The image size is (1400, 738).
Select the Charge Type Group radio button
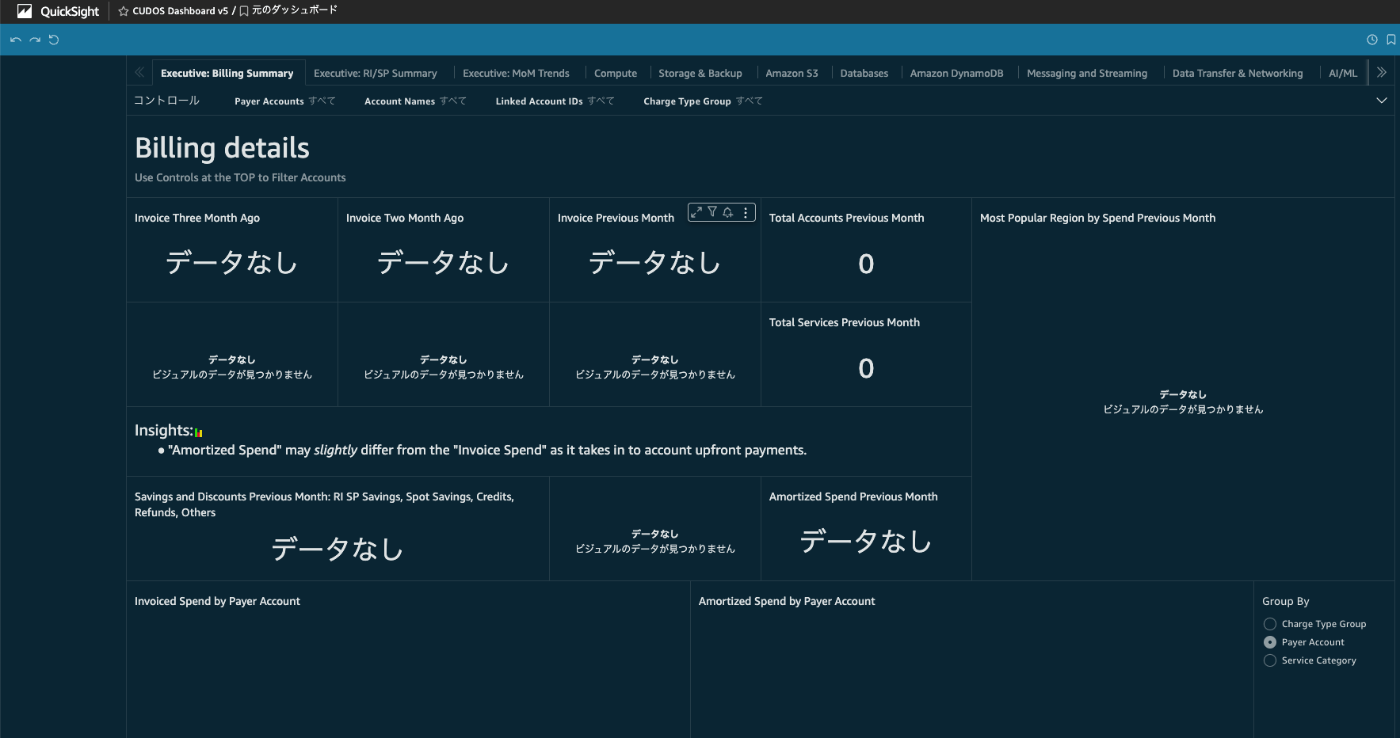tap(1270, 623)
